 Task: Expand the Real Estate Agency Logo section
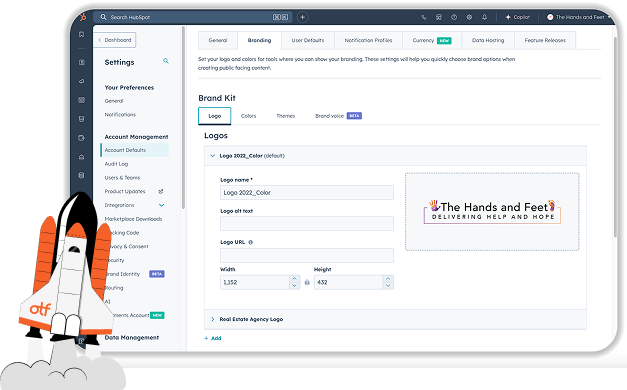212,319
